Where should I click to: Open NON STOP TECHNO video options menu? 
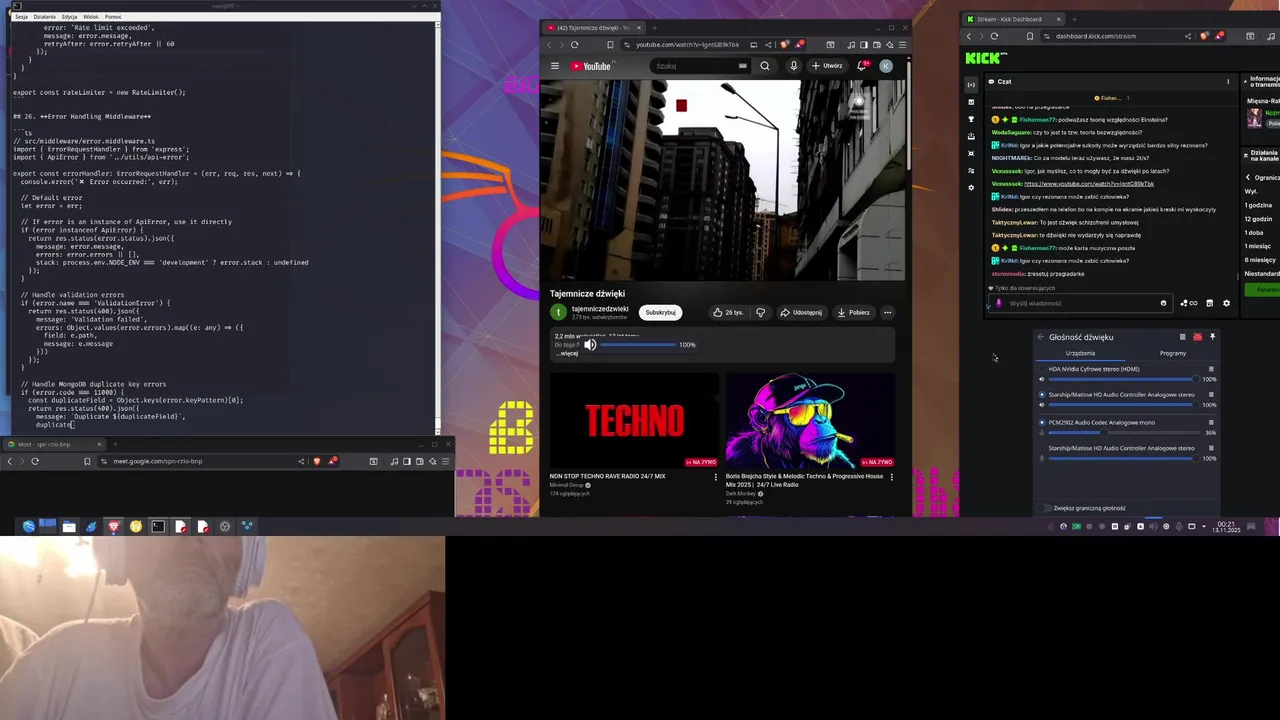715,477
